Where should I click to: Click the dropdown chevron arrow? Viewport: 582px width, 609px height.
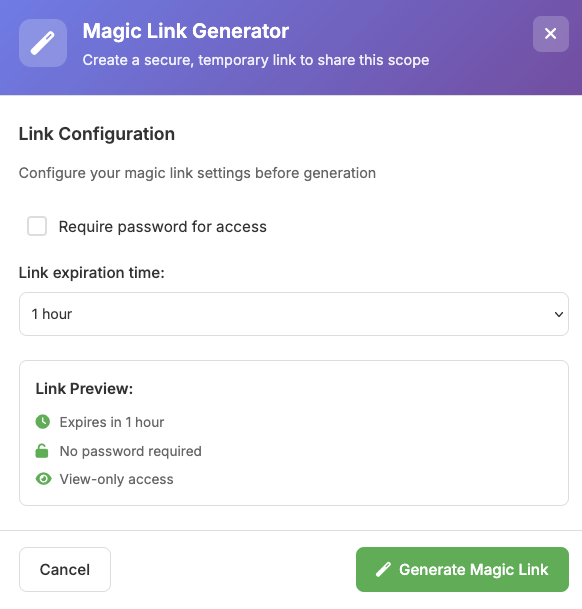(559, 314)
